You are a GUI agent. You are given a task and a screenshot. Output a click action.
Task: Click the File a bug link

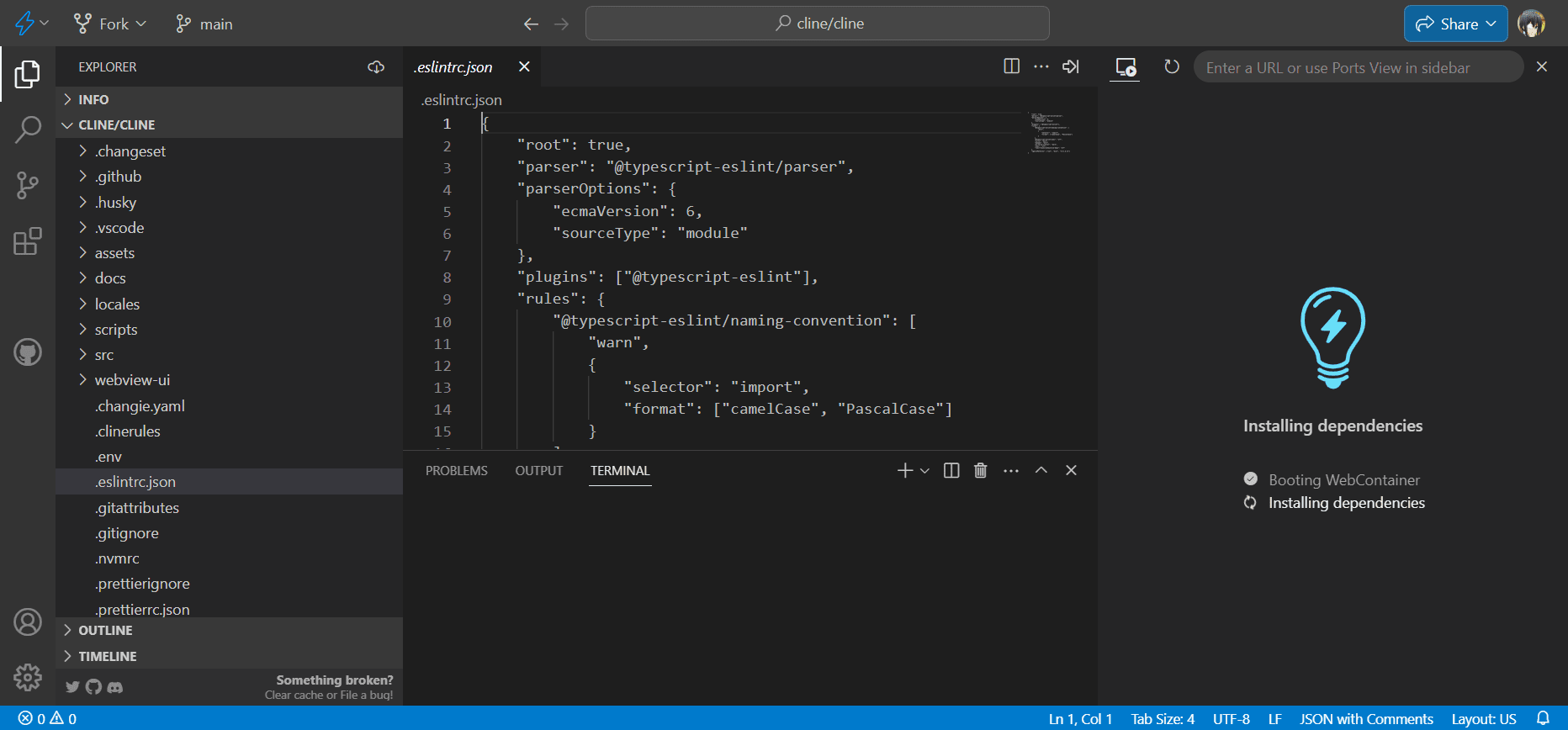coord(367,695)
